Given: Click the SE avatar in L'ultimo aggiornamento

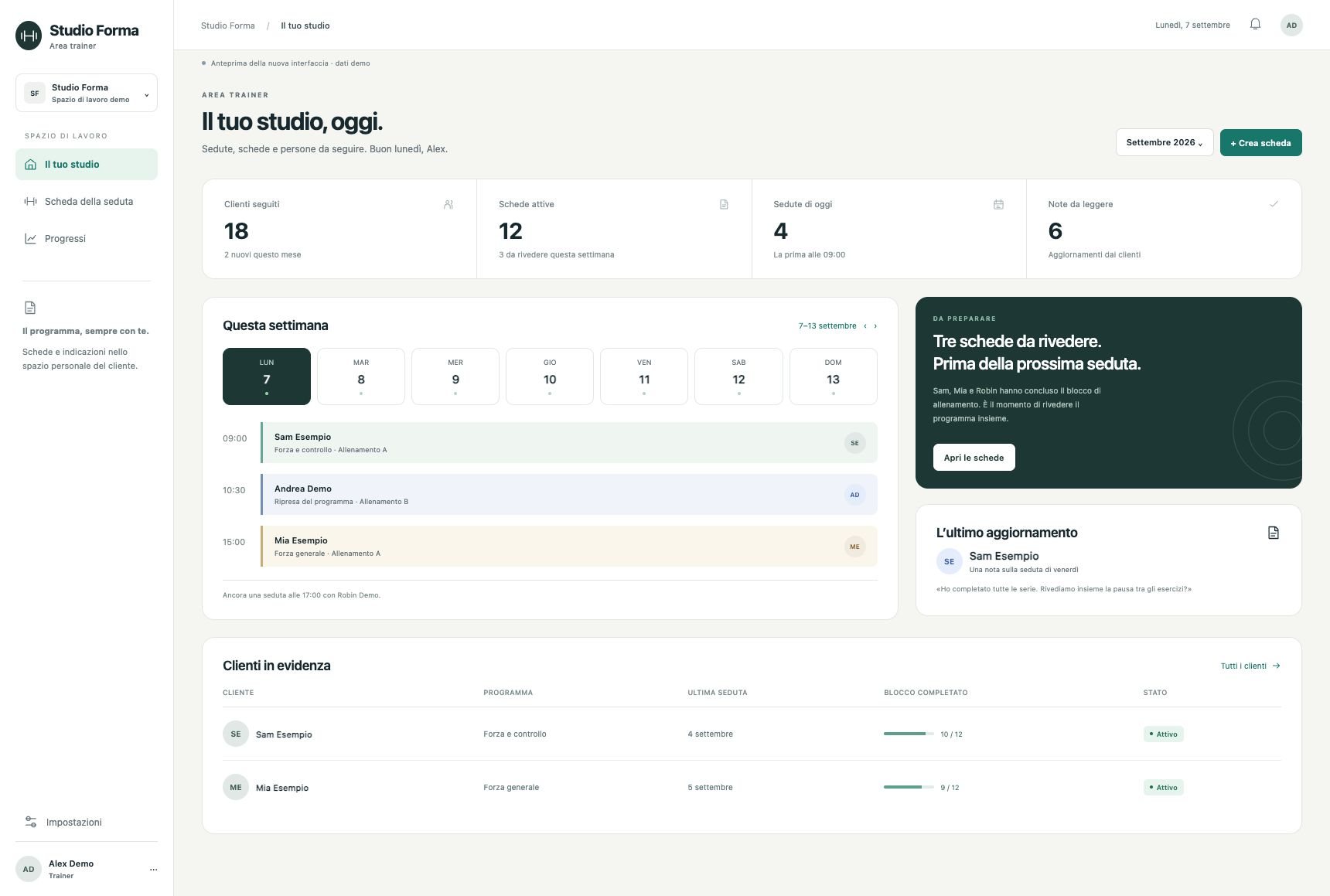Looking at the screenshot, I should click(949, 562).
